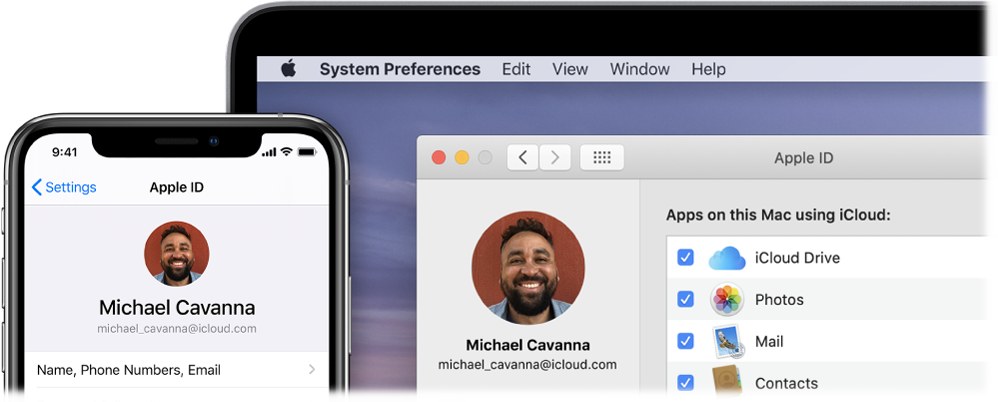This screenshot has height=402, width=998.
Task: Click Michael Cavanna name in Mac window
Action: point(528,345)
